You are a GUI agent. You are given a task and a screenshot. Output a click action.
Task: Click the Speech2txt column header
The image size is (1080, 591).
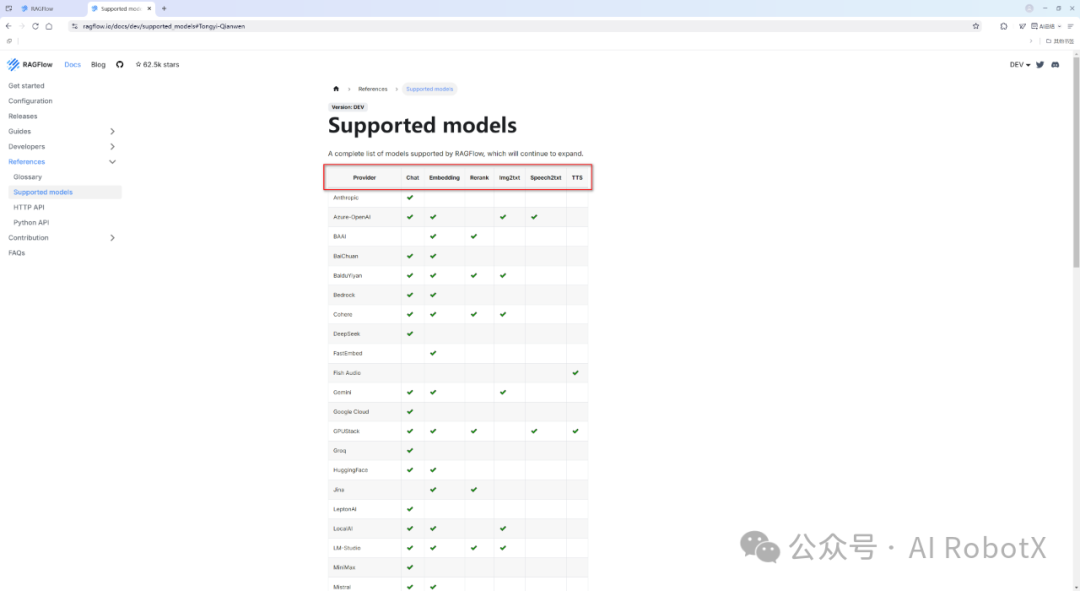pos(546,178)
